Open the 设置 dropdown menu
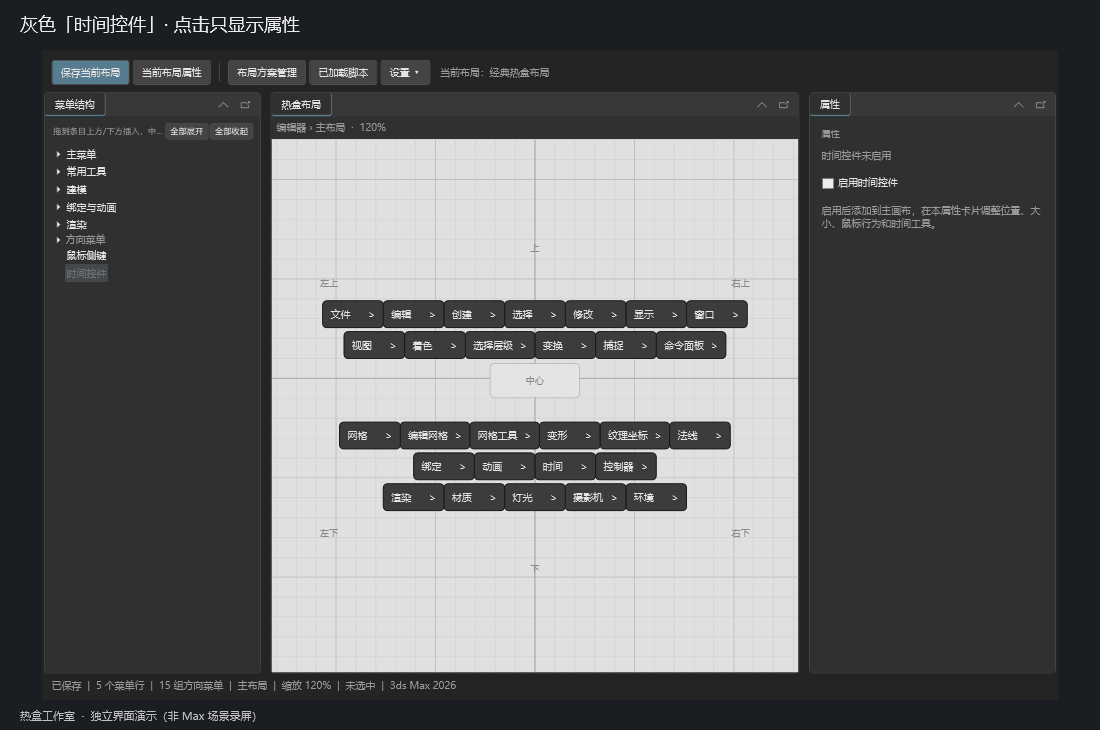The width and height of the screenshot is (1100, 730). click(x=405, y=72)
